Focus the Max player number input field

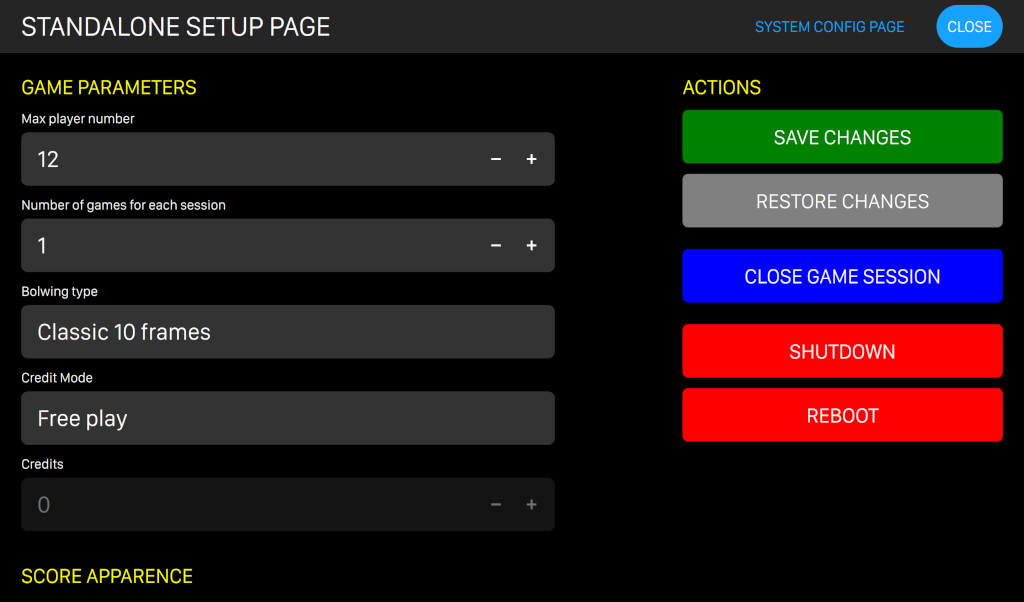coord(250,159)
